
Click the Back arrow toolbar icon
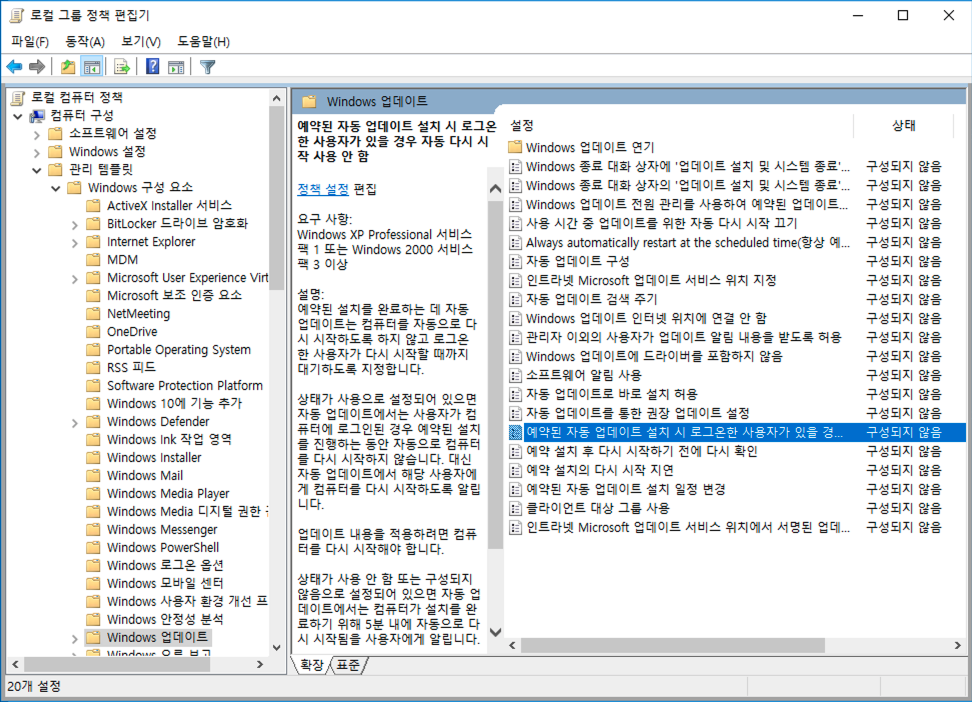[14, 67]
